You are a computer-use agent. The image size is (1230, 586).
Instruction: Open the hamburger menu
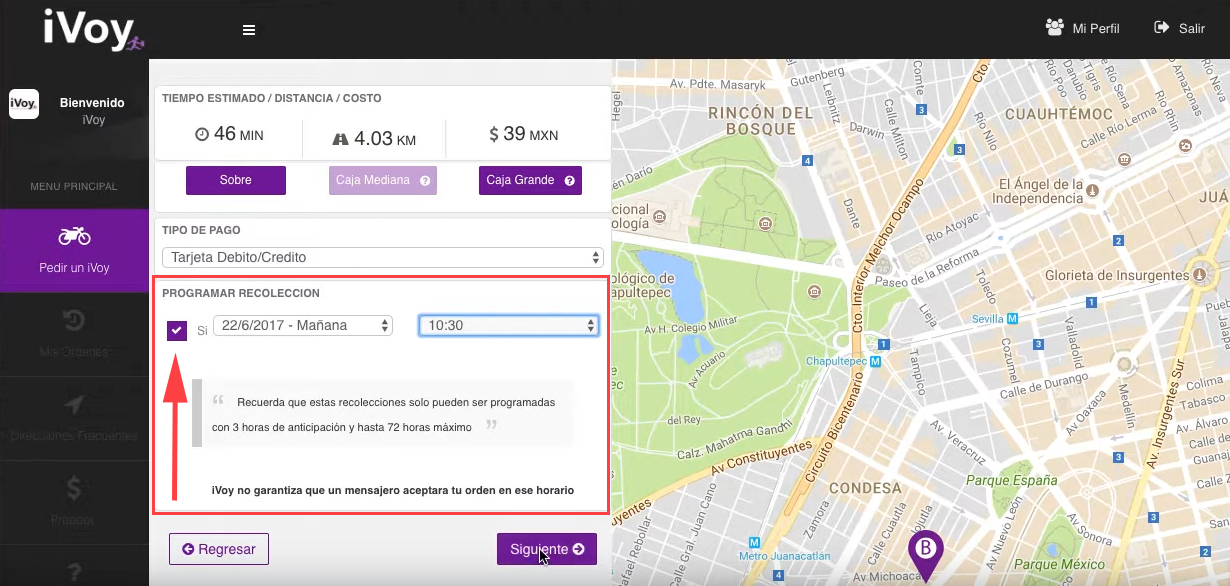coord(249,30)
